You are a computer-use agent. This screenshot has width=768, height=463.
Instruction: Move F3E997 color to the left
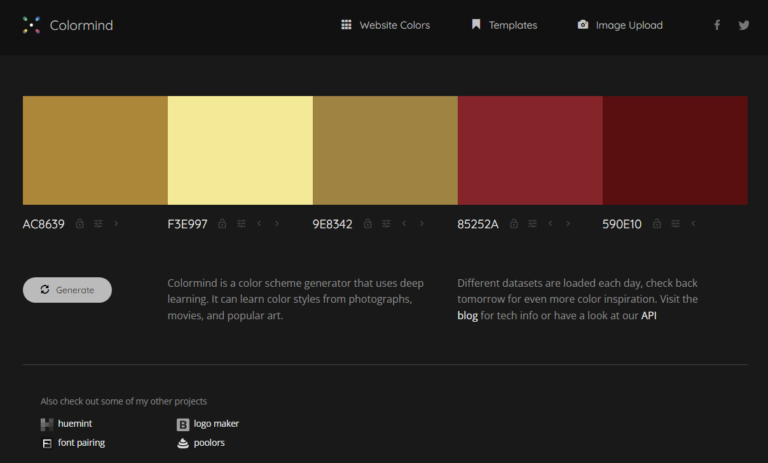(259, 224)
